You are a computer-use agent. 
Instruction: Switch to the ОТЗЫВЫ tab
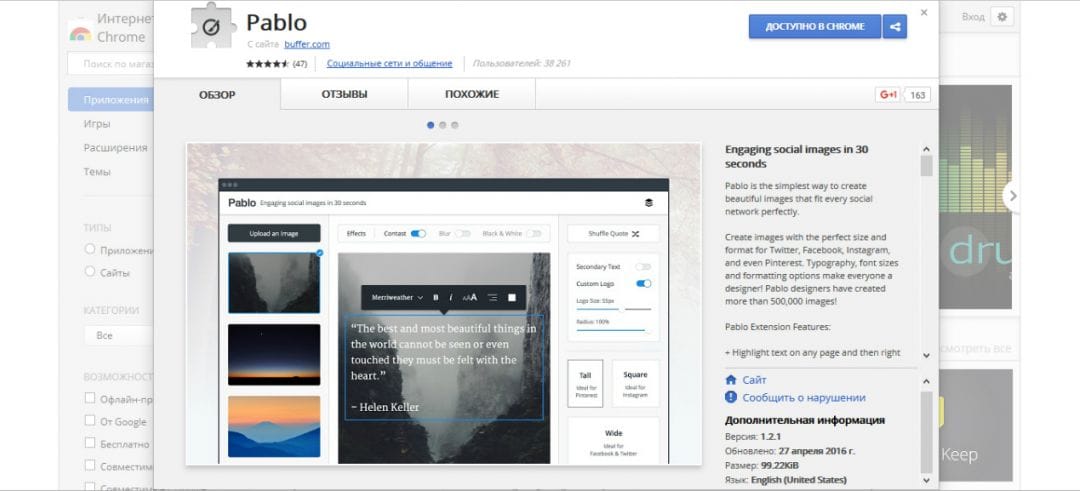tap(344, 94)
